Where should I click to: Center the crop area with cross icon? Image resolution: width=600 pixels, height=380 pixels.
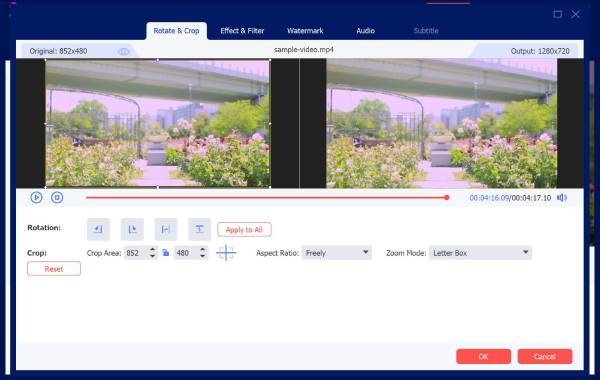(226, 253)
